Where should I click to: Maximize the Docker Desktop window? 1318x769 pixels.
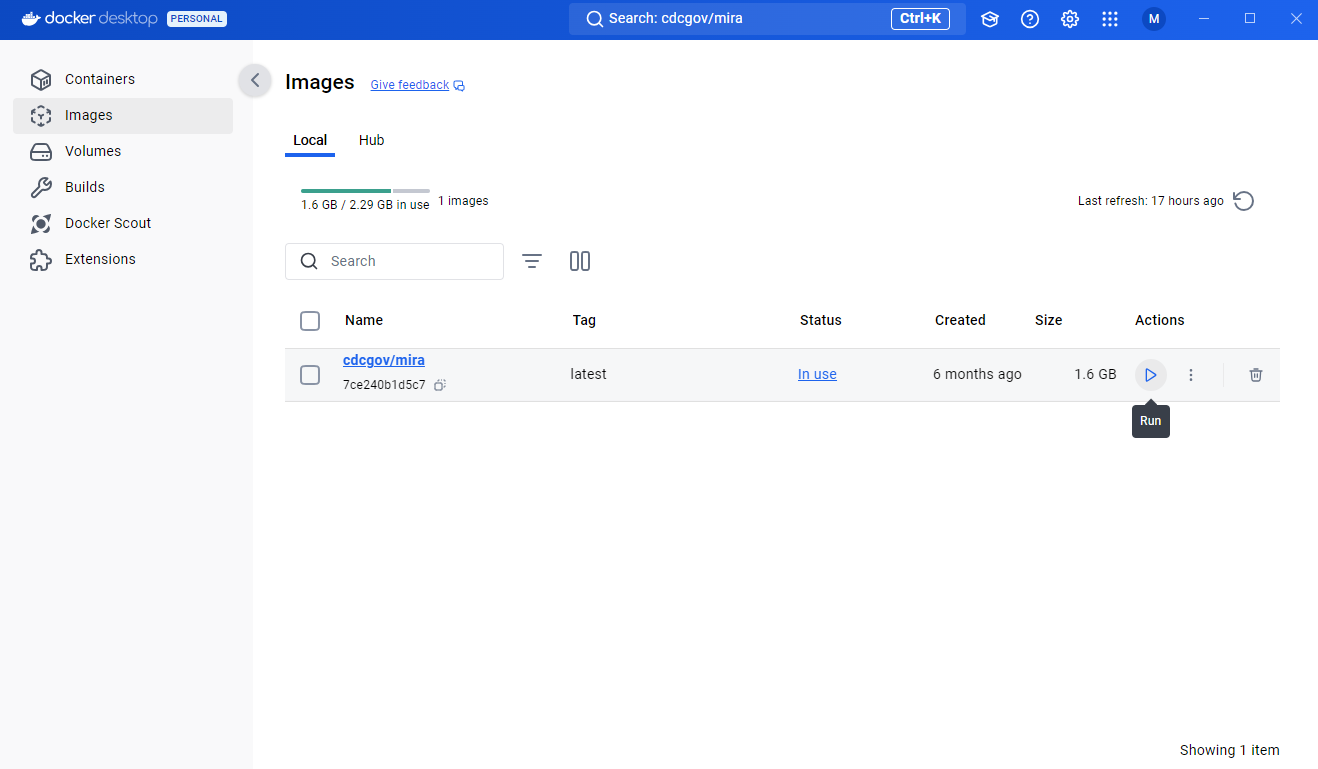point(1250,19)
